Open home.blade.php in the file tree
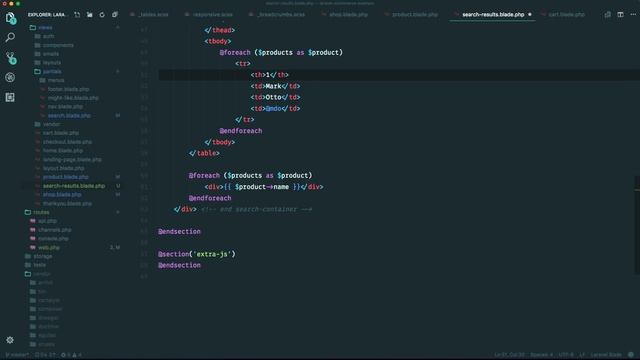 tap(62, 151)
